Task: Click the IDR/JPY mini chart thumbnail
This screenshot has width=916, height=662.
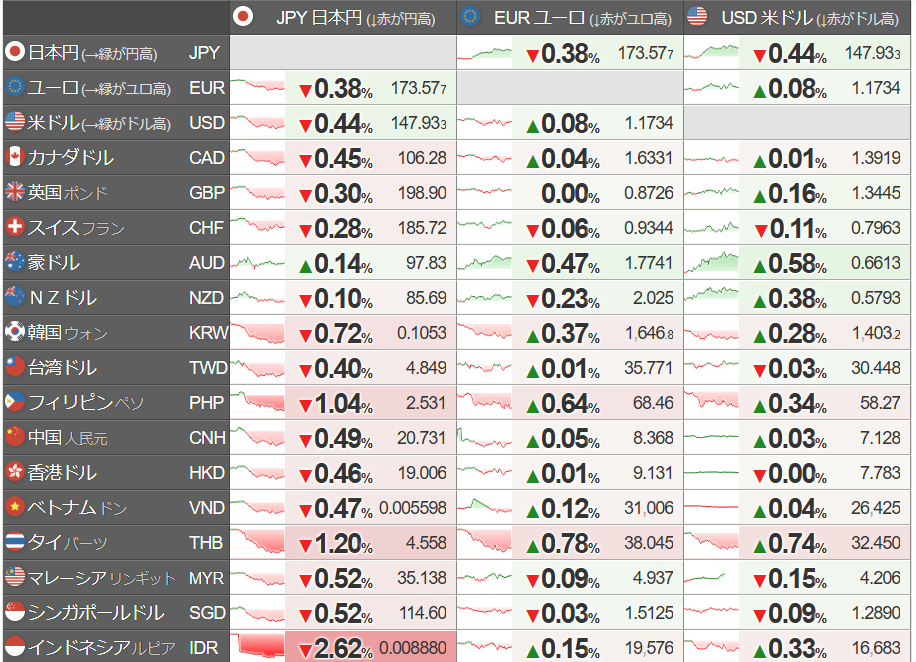Action: (257, 647)
